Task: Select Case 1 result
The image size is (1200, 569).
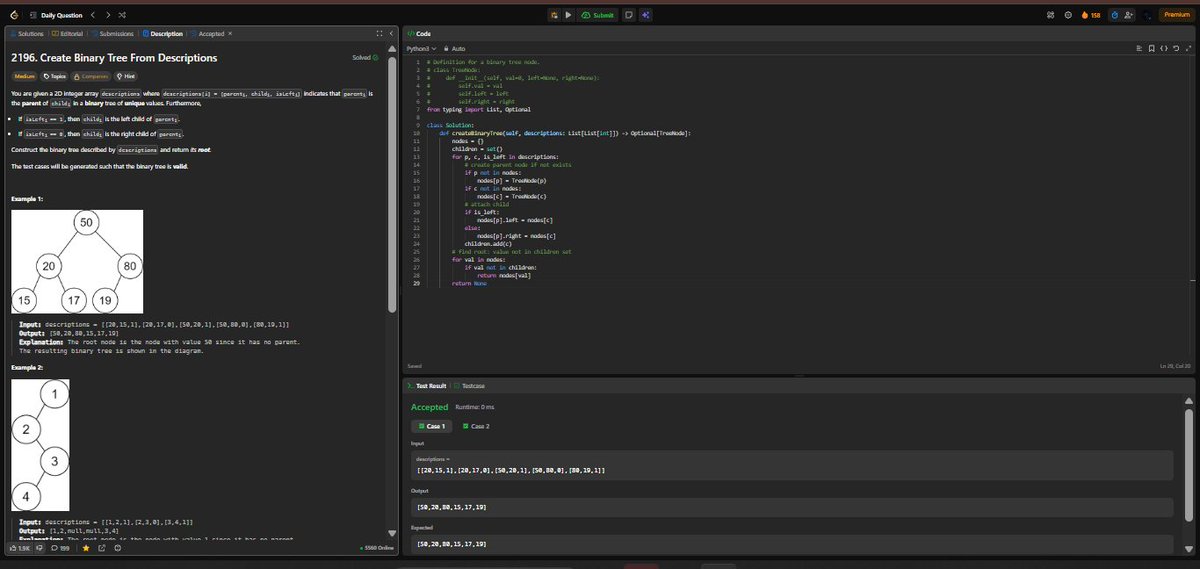Action: click(433, 426)
